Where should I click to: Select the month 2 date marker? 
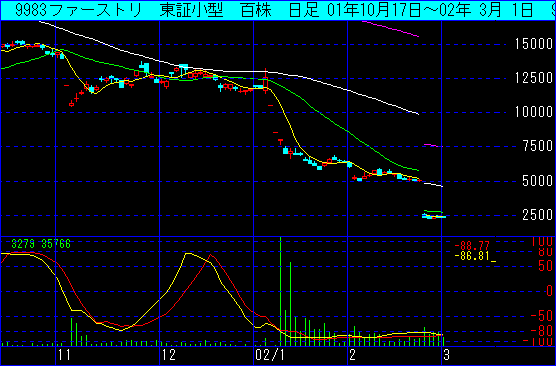coord(352,354)
